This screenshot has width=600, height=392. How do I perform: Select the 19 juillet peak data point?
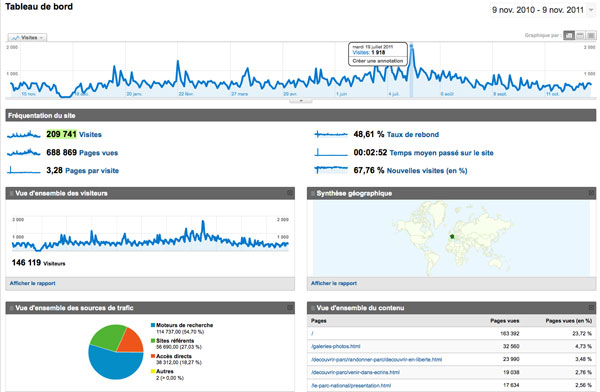[x=411, y=46]
